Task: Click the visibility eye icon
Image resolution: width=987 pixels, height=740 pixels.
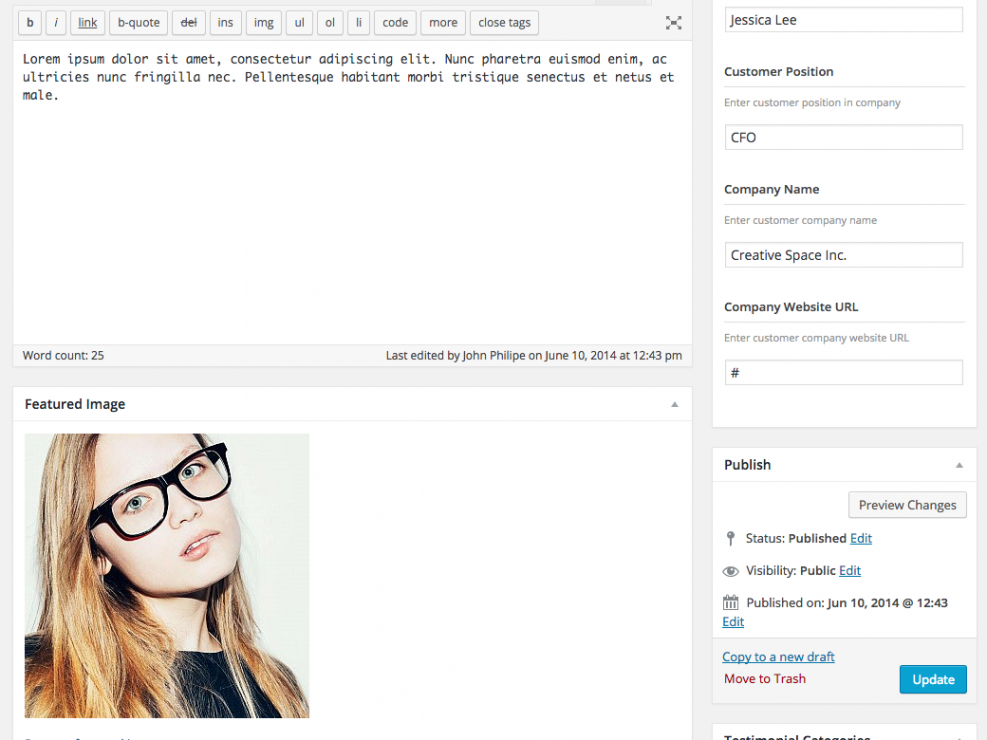Action: click(x=730, y=571)
